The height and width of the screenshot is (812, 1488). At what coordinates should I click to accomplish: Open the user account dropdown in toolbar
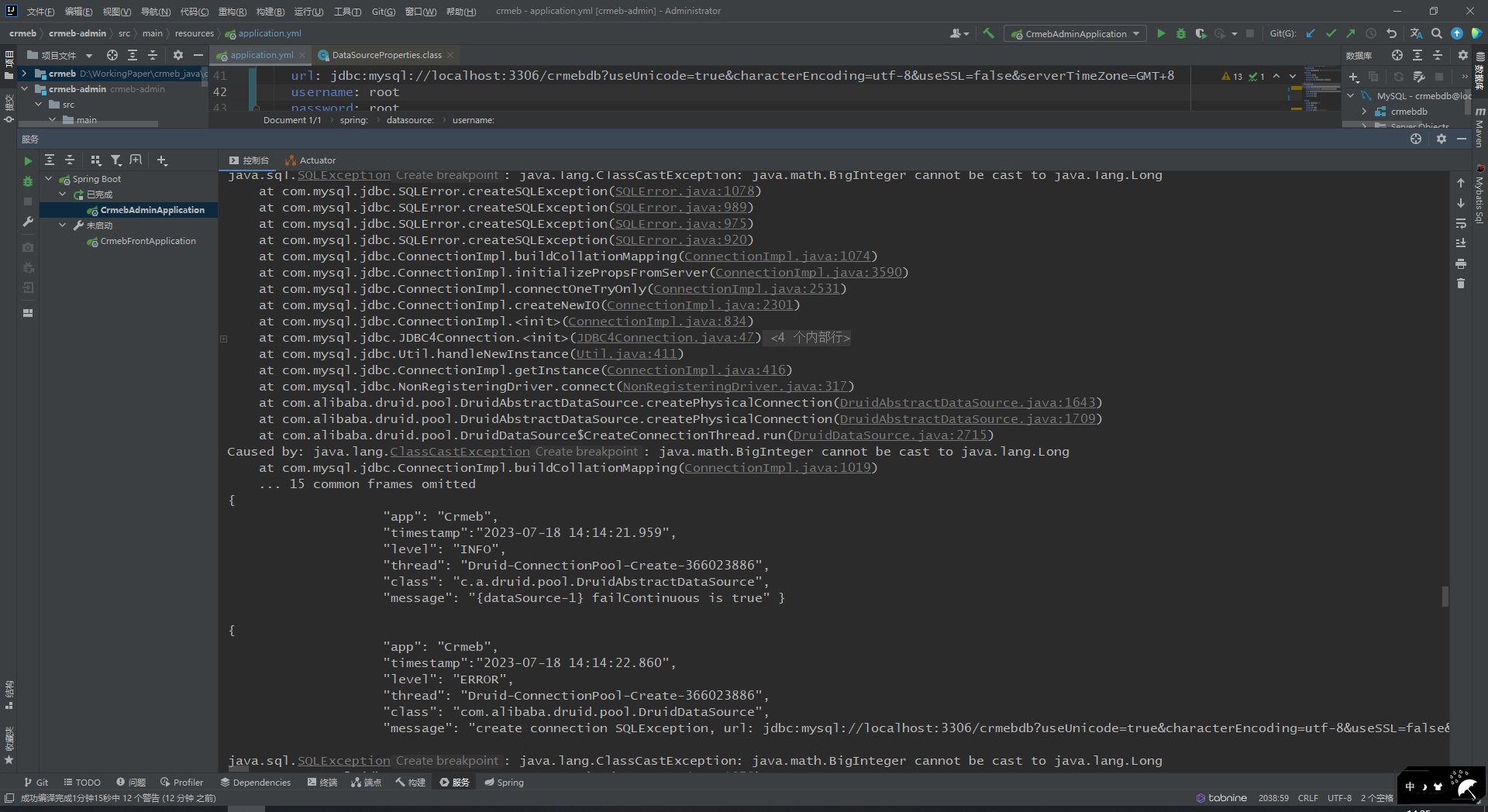tap(959, 33)
